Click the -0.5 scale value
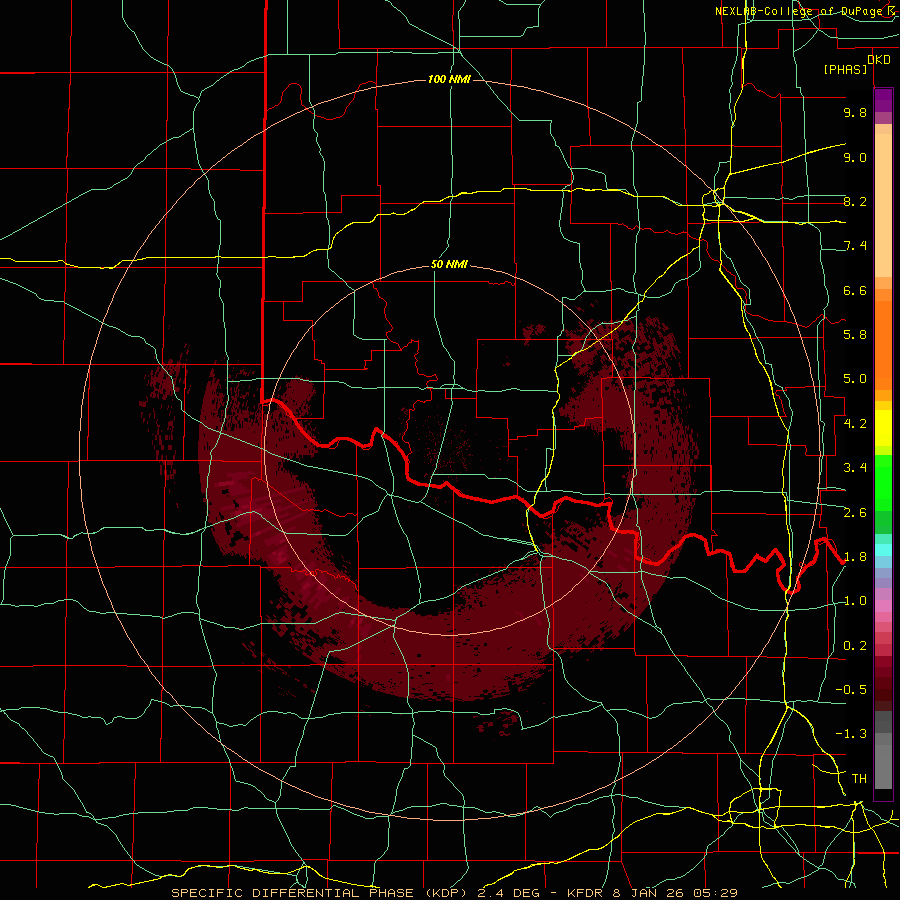Image resolution: width=900 pixels, height=900 pixels. (851, 690)
